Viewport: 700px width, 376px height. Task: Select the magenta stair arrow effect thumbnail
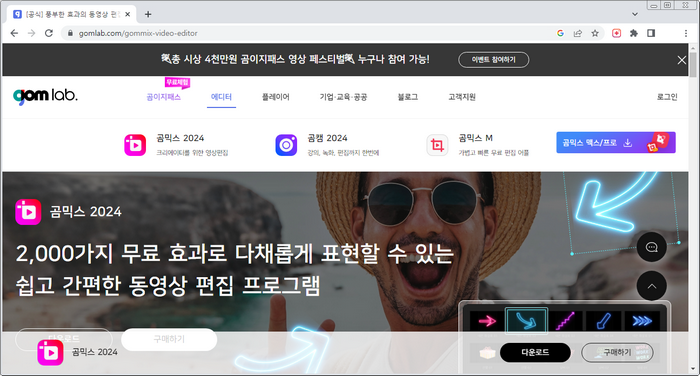tap(565, 321)
